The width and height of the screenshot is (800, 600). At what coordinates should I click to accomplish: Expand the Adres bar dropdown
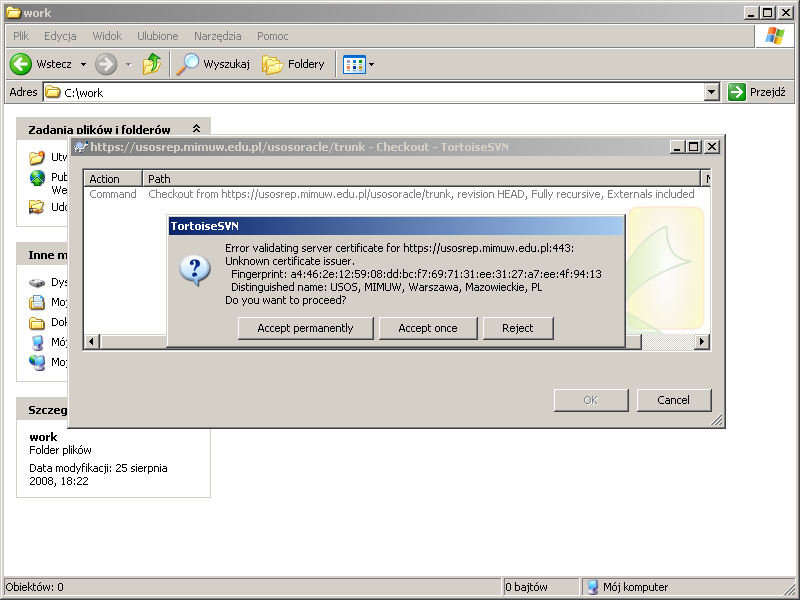pos(712,92)
